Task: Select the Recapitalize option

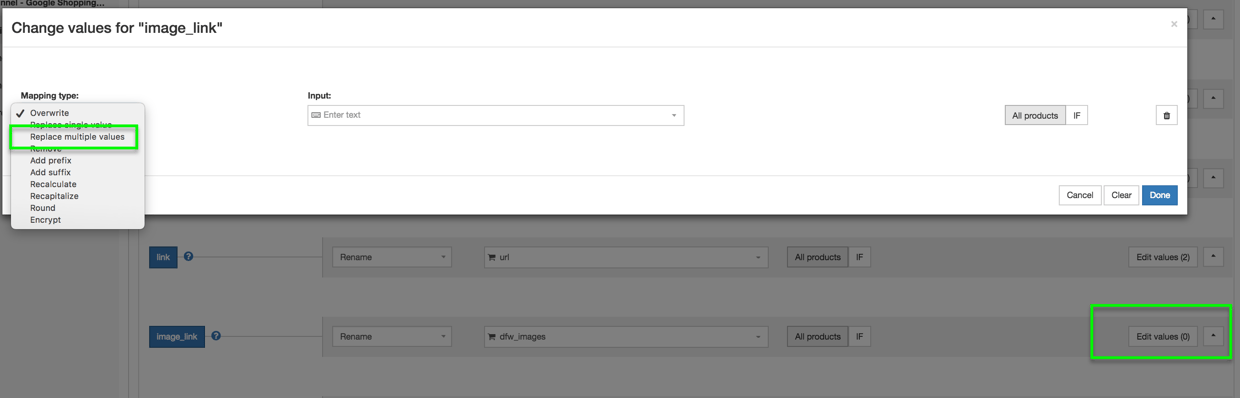Action: point(54,196)
